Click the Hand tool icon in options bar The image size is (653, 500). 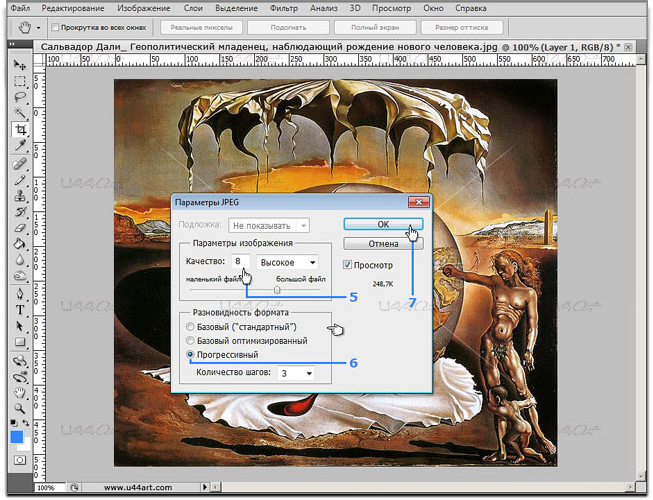tap(25, 28)
